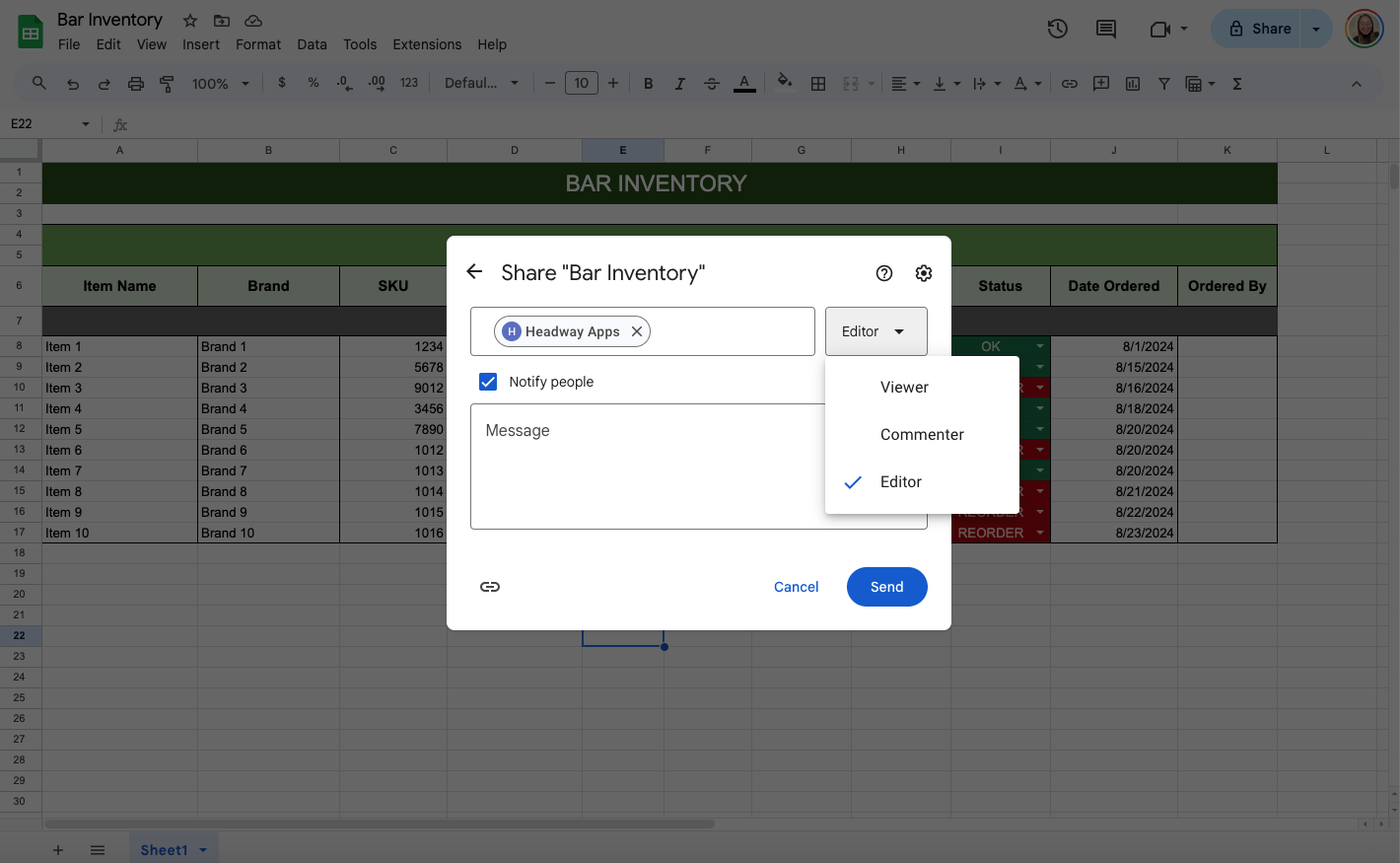
Task: Copy link in share dialog
Action: (490, 587)
